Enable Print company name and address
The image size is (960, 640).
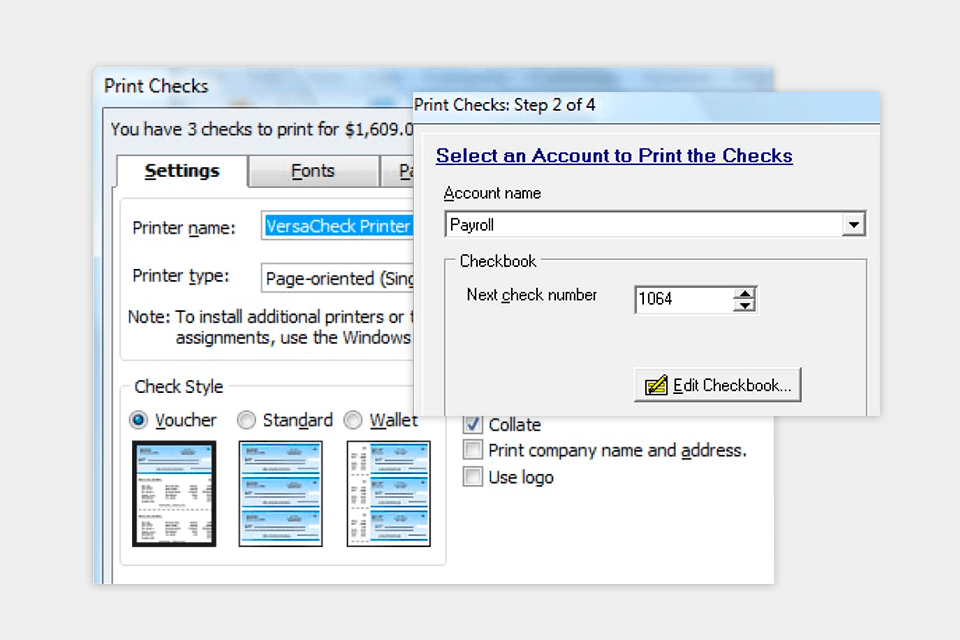[472, 450]
